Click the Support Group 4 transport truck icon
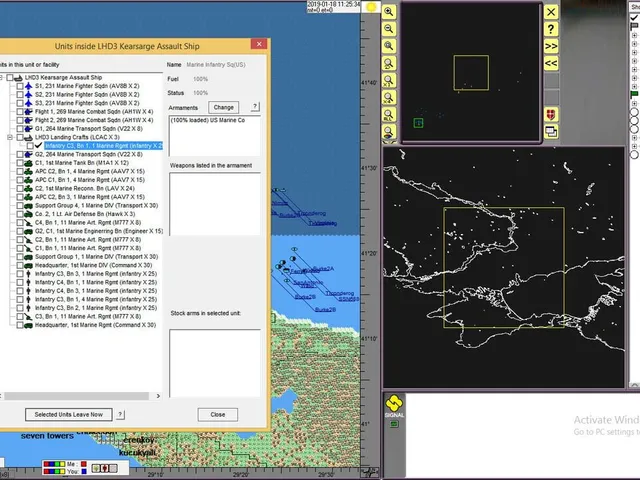Image resolution: width=640 pixels, height=480 pixels. pyautogui.click(x=29, y=206)
